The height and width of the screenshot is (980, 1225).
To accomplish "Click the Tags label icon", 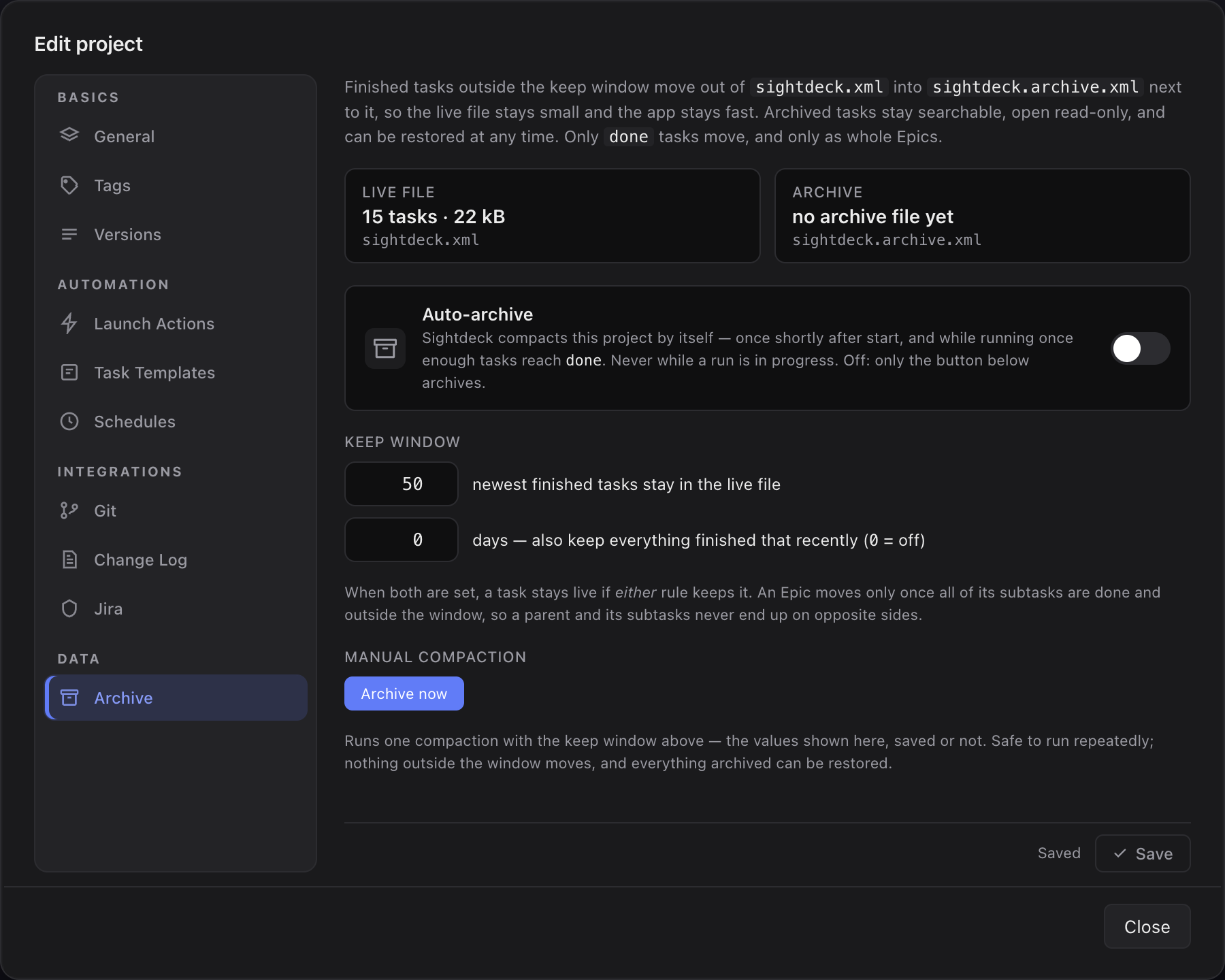I will click(x=69, y=185).
